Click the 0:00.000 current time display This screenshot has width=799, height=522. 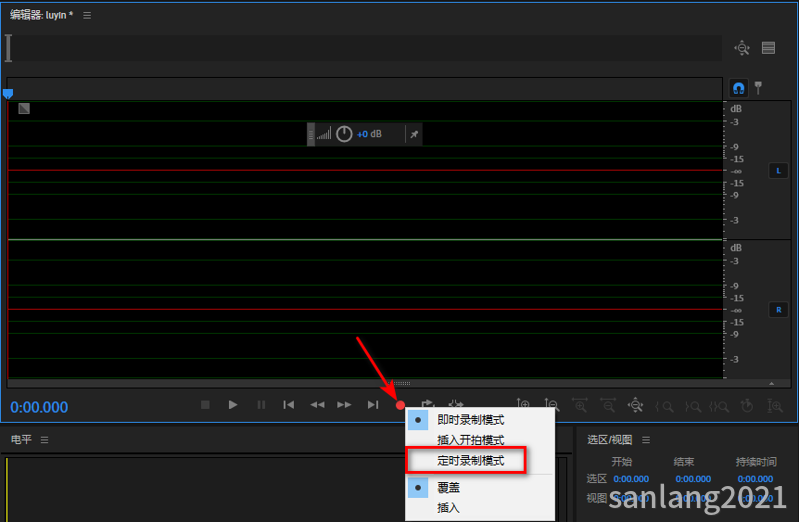[x=39, y=407]
